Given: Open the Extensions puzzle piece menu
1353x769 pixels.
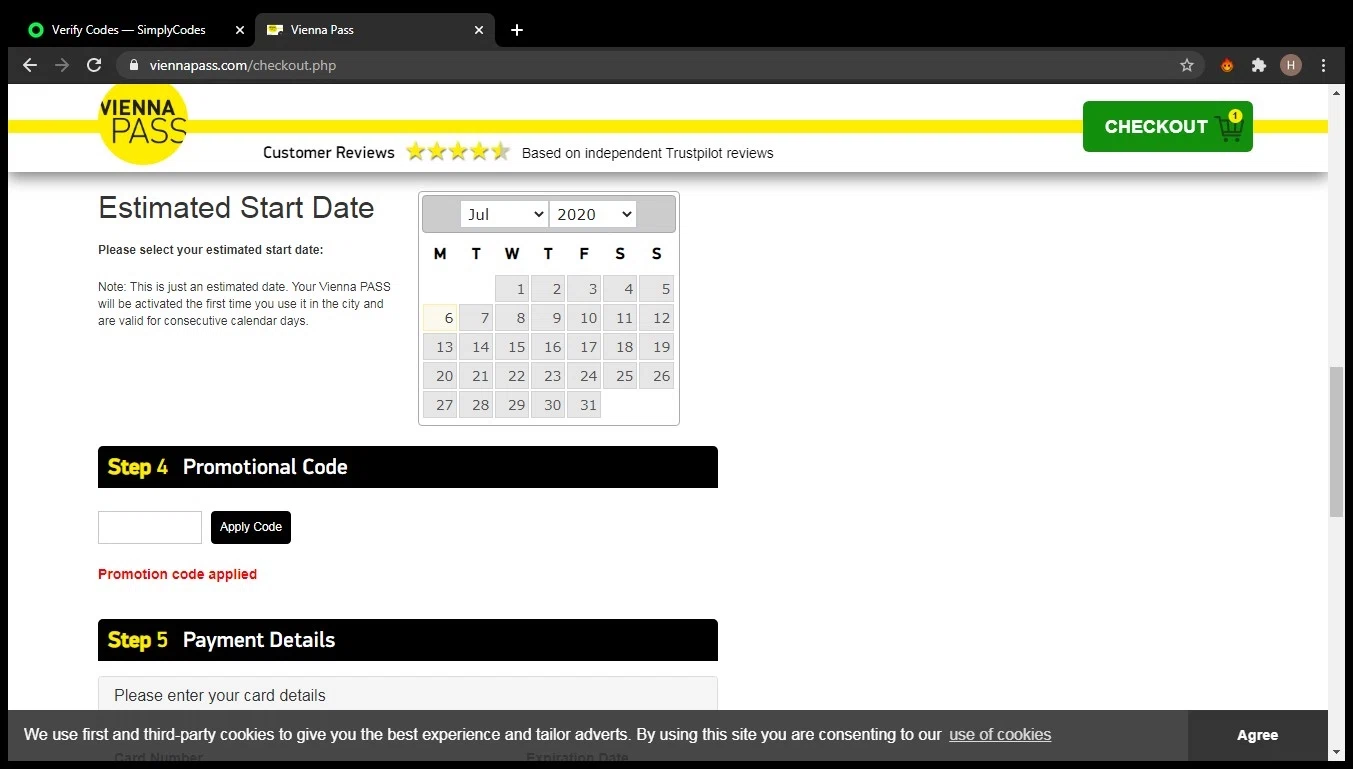Looking at the screenshot, I should click(1259, 65).
